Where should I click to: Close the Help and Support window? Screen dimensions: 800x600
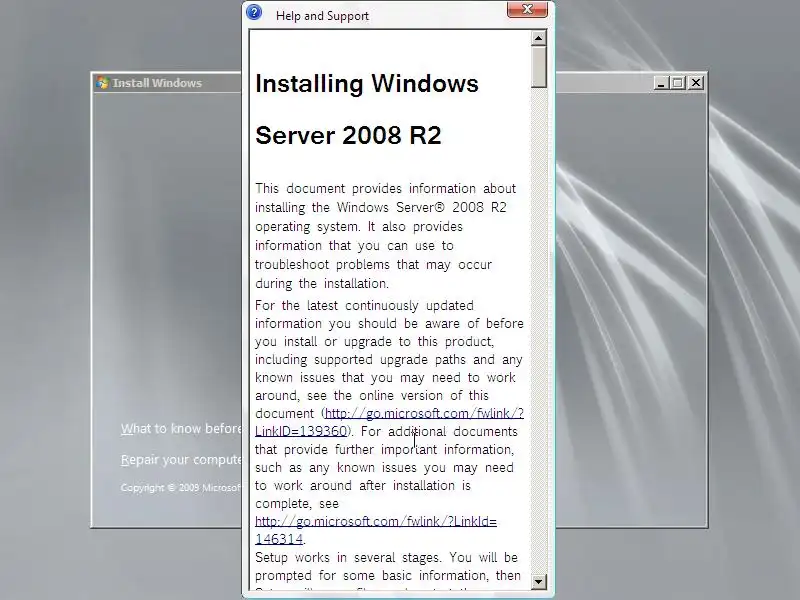(527, 10)
